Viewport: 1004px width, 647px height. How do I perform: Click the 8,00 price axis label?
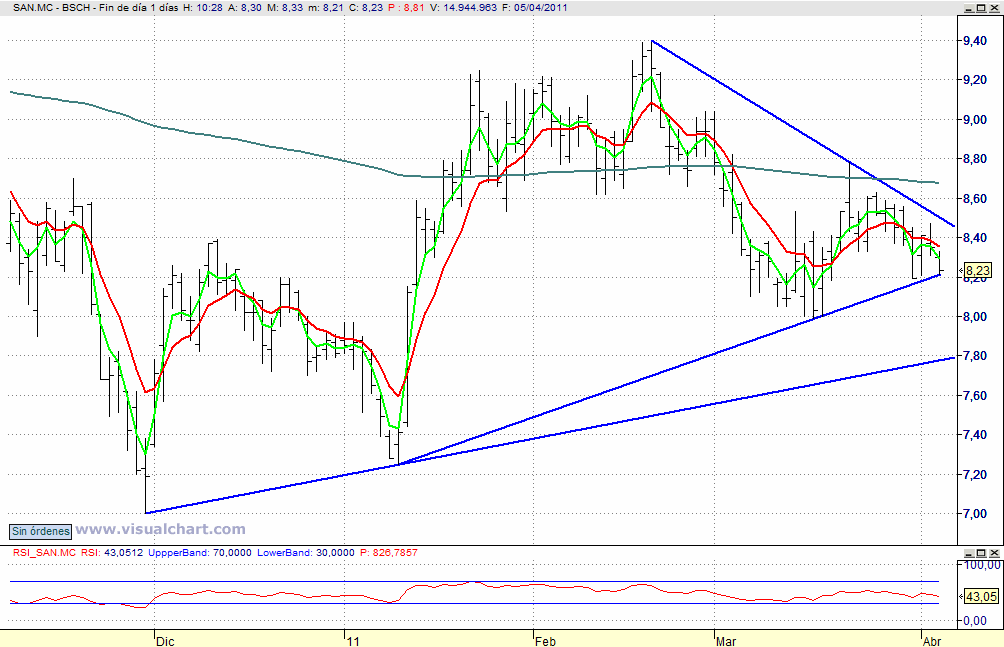pyautogui.click(x=975, y=316)
